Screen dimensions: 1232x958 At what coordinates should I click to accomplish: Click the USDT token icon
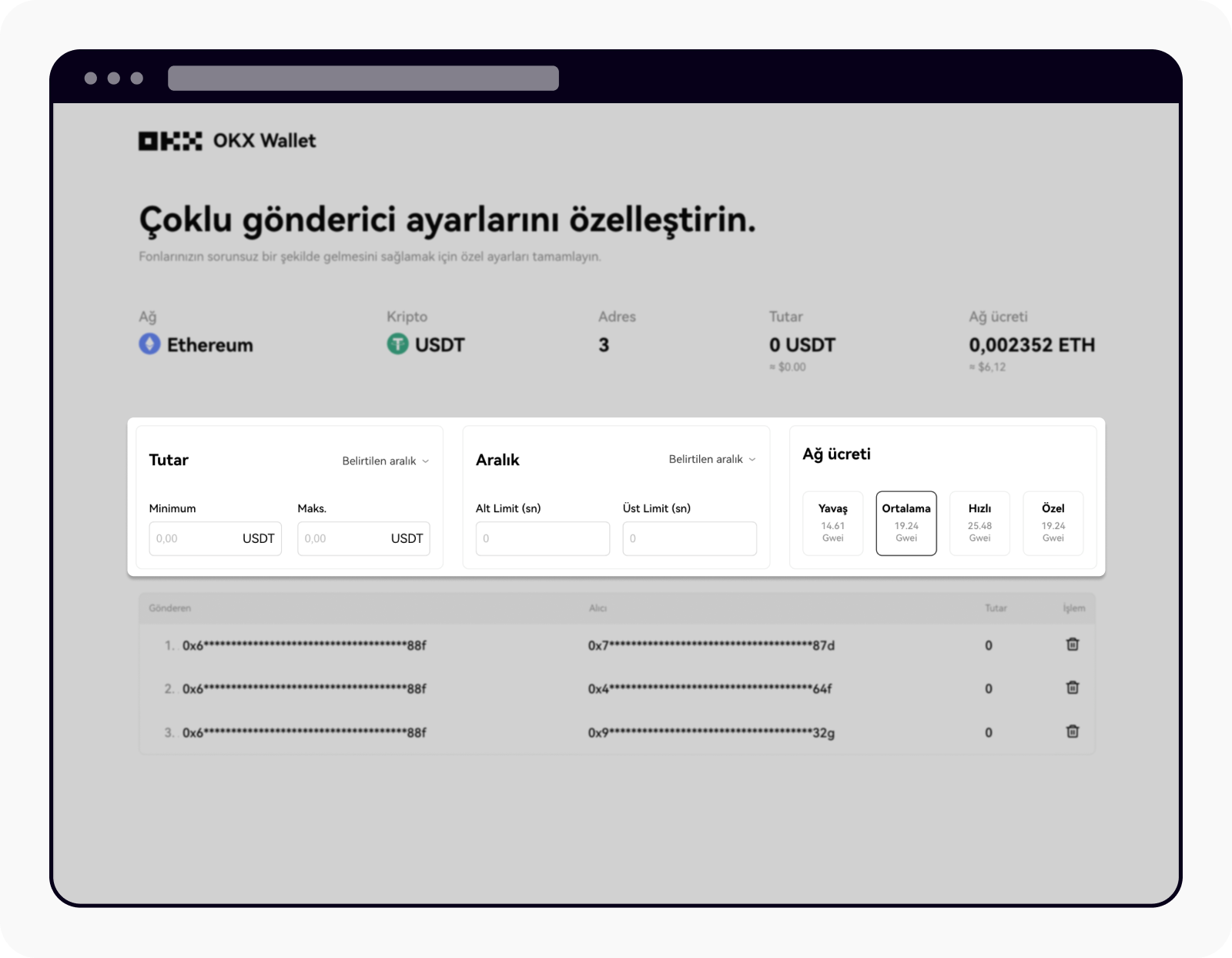tap(397, 345)
